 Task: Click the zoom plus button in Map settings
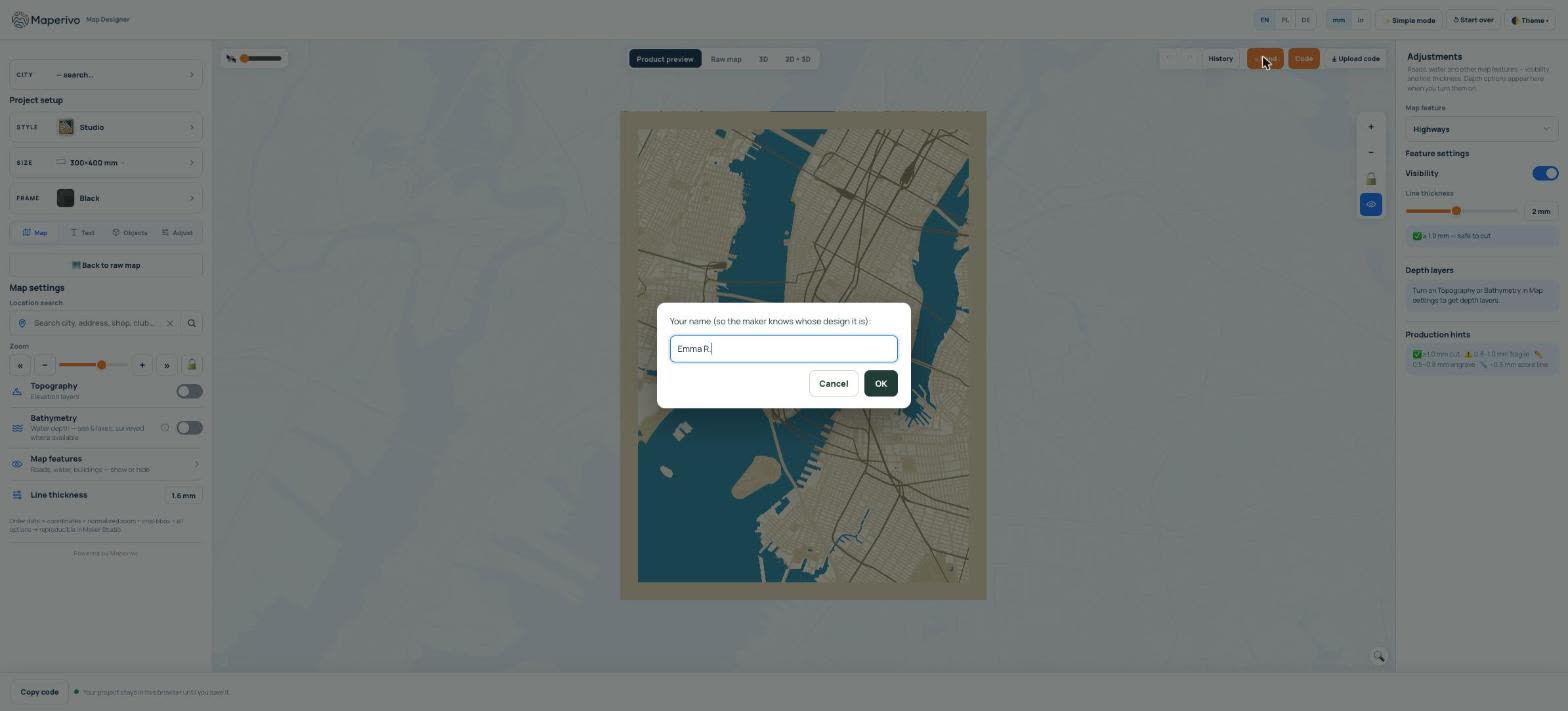142,365
